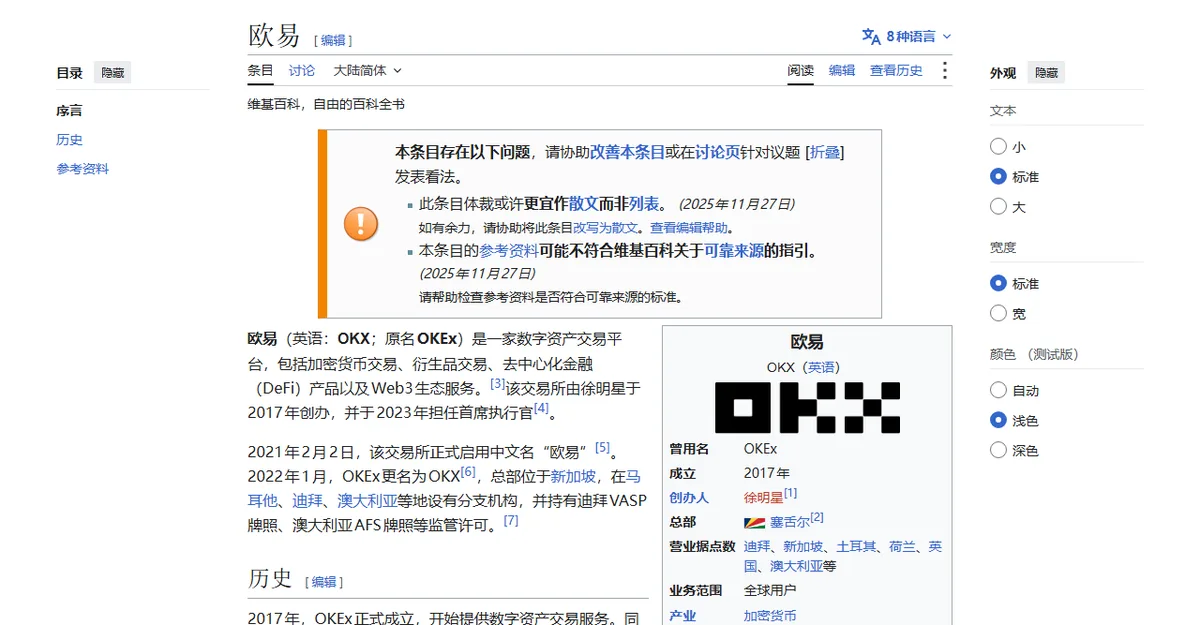
Task: Select the 浅色 color option
Action: 998,420
